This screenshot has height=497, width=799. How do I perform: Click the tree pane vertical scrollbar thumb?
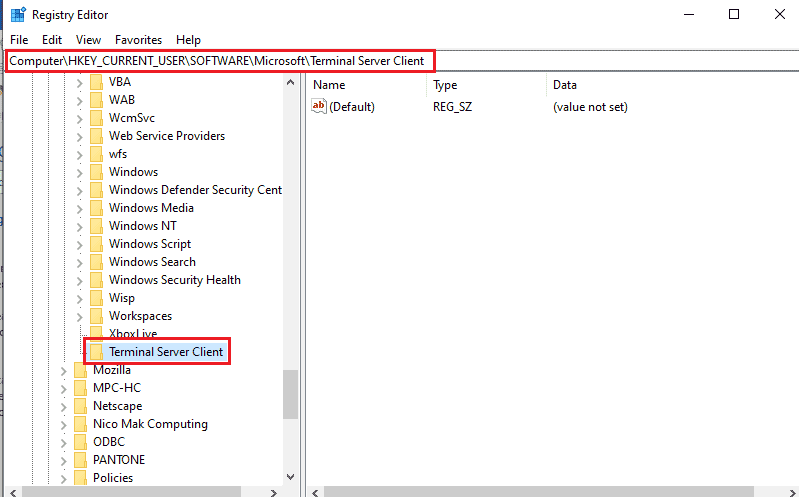[x=290, y=394]
